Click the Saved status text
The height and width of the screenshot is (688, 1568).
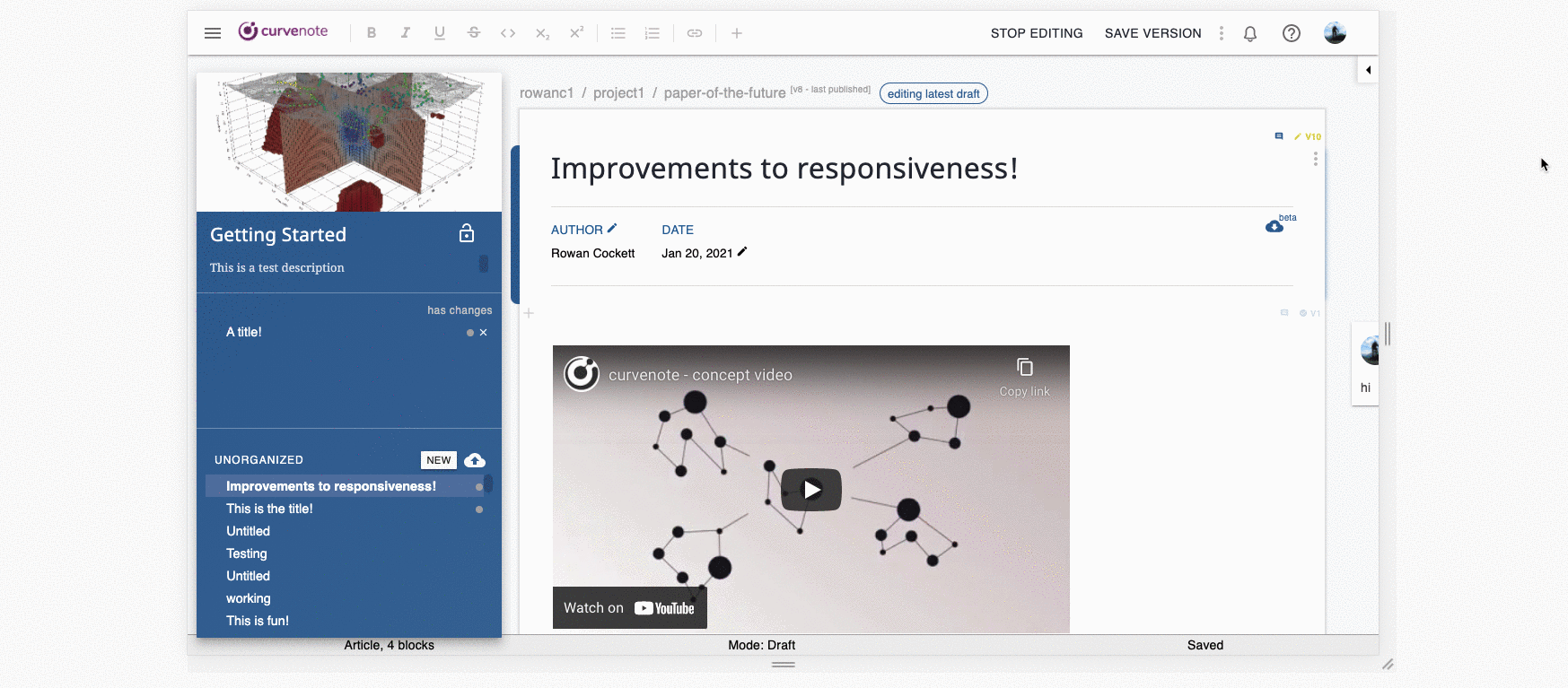(x=1205, y=645)
